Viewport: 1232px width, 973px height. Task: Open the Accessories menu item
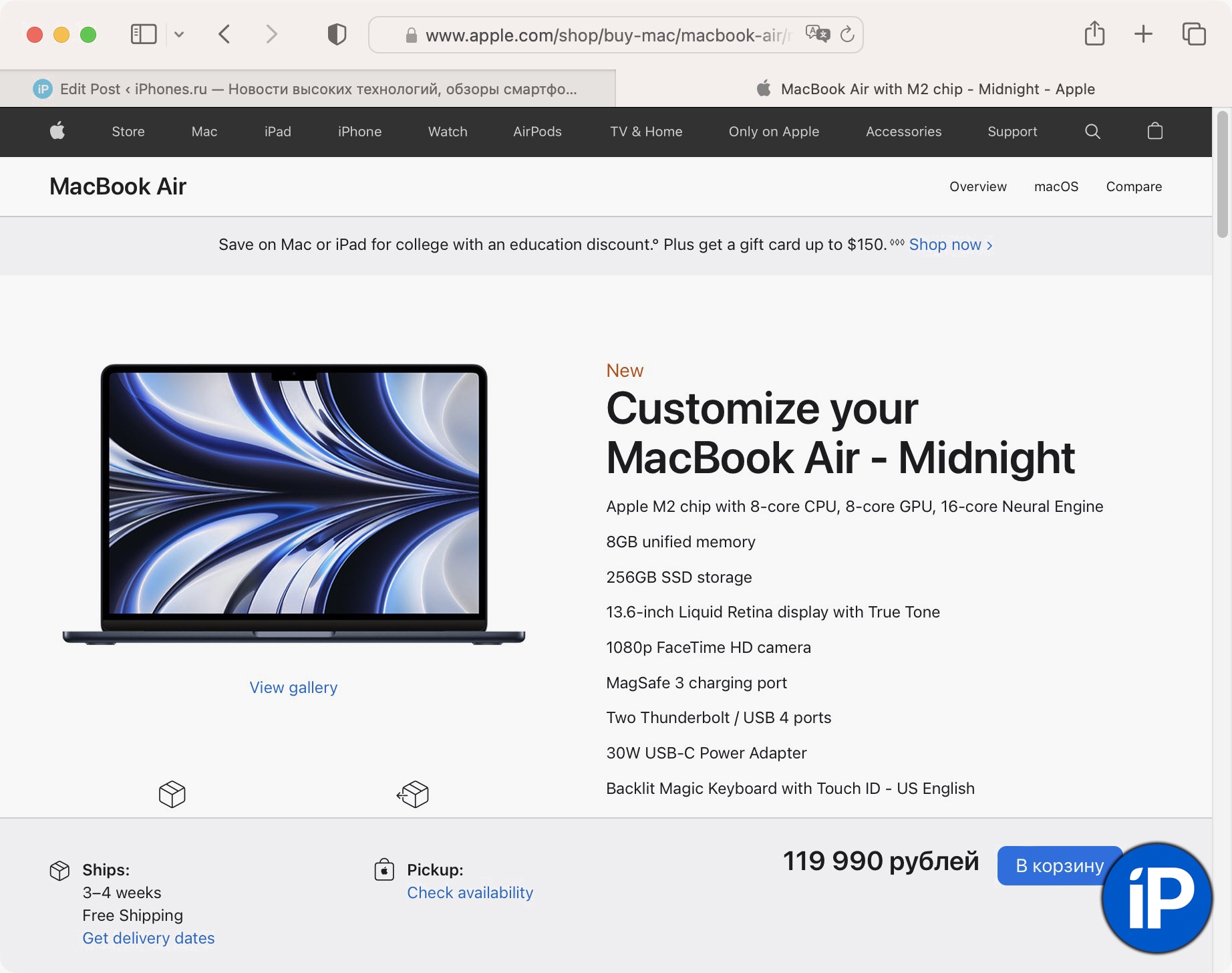pyautogui.click(x=903, y=132)
